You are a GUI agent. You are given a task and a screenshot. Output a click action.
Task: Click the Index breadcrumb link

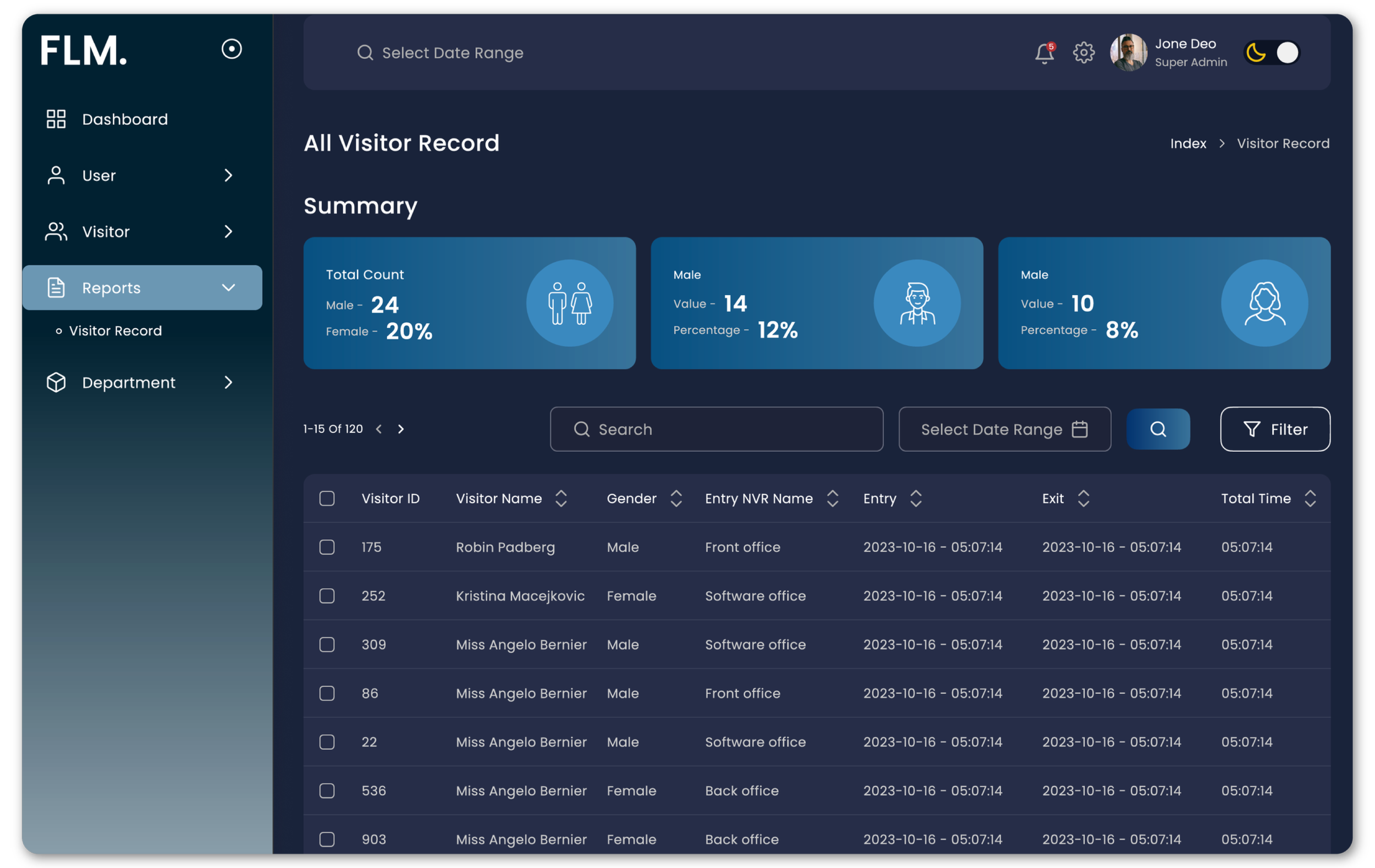click(x=1187, y=144)
